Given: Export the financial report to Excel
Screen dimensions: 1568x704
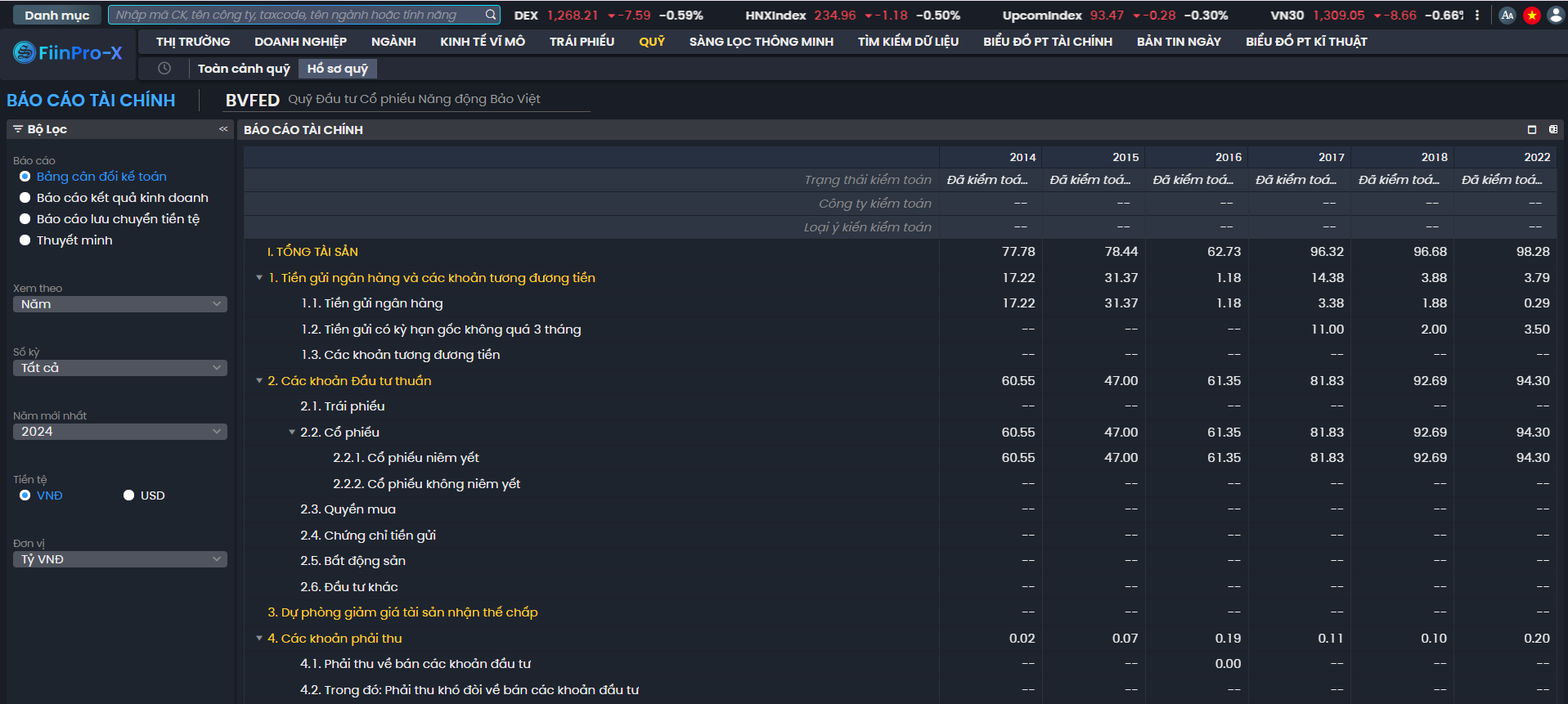Looking at the screenshot, I should pyautogui.click(x=1552, y=129).
